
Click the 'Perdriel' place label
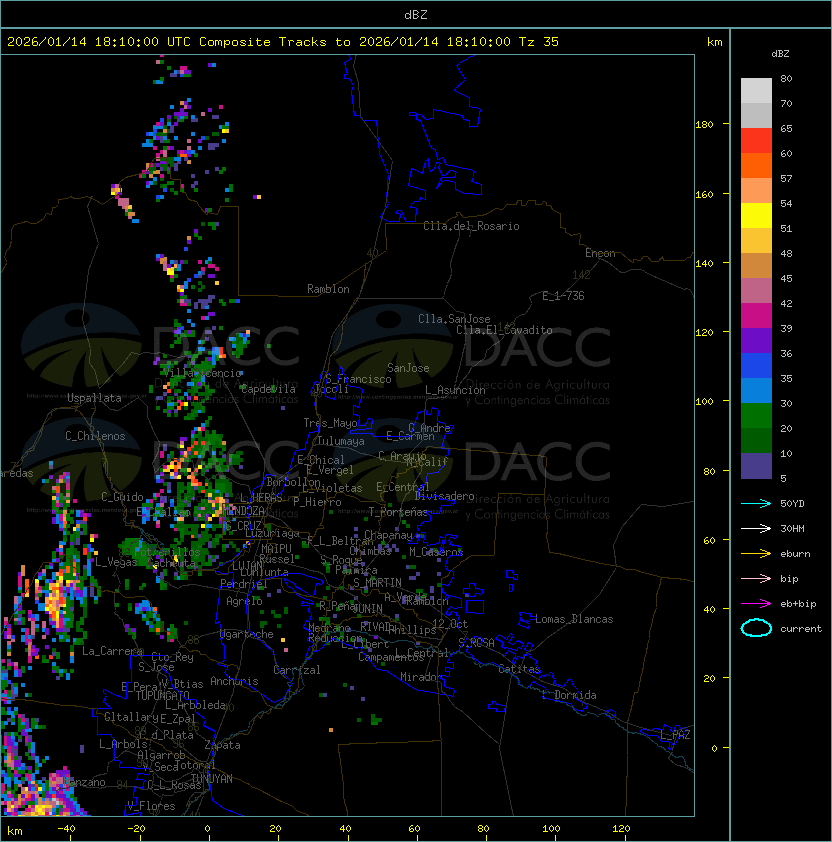(244, 584)
